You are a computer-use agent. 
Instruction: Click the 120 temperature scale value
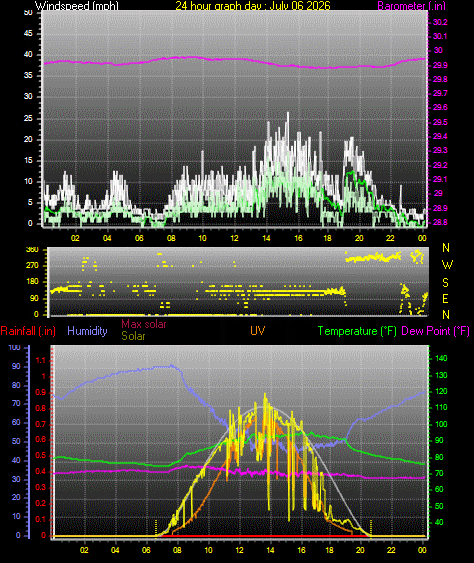click(x=441, y=391)
